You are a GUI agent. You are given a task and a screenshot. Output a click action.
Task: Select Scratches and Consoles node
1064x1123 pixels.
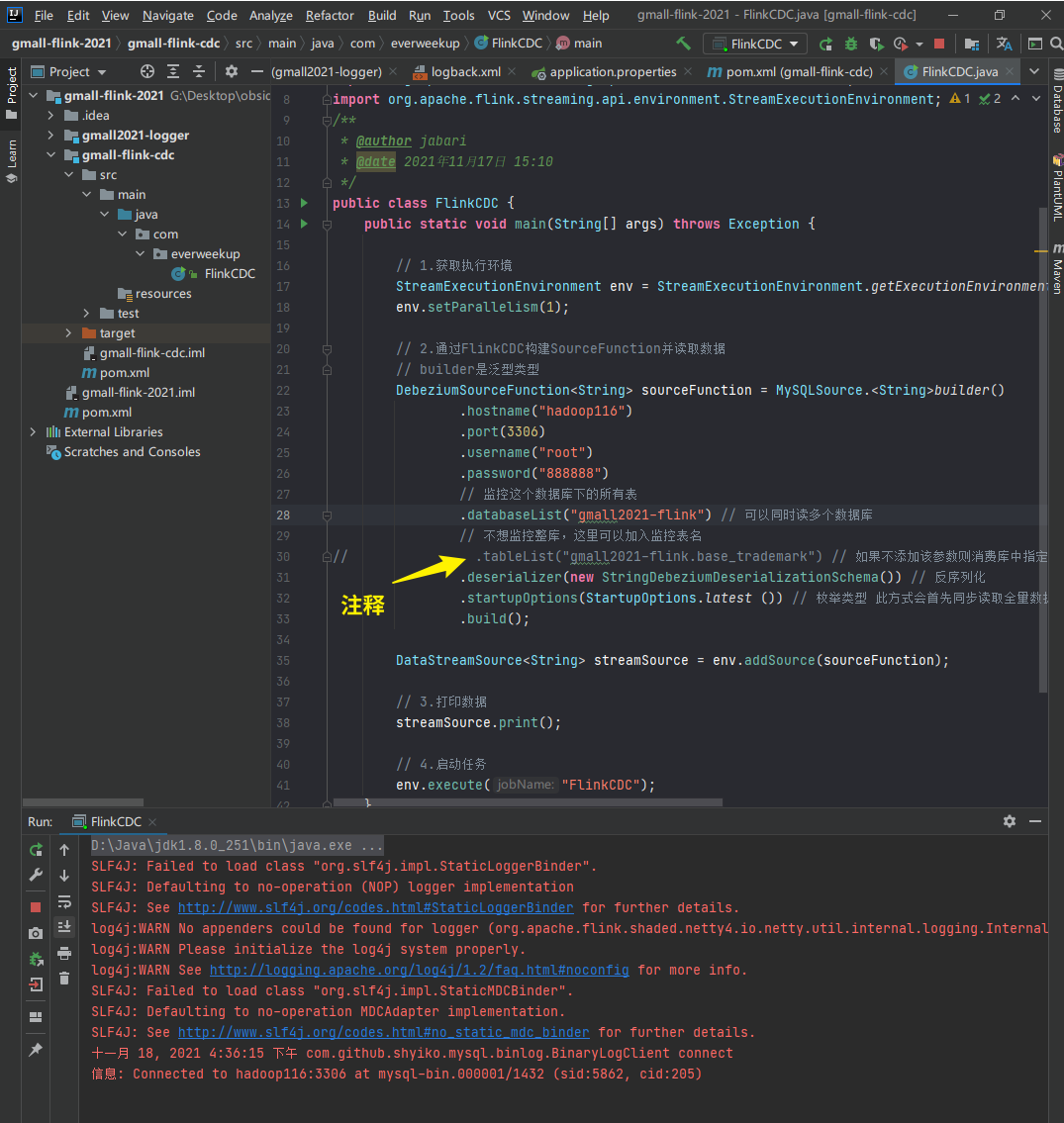[x=132, y=452]
